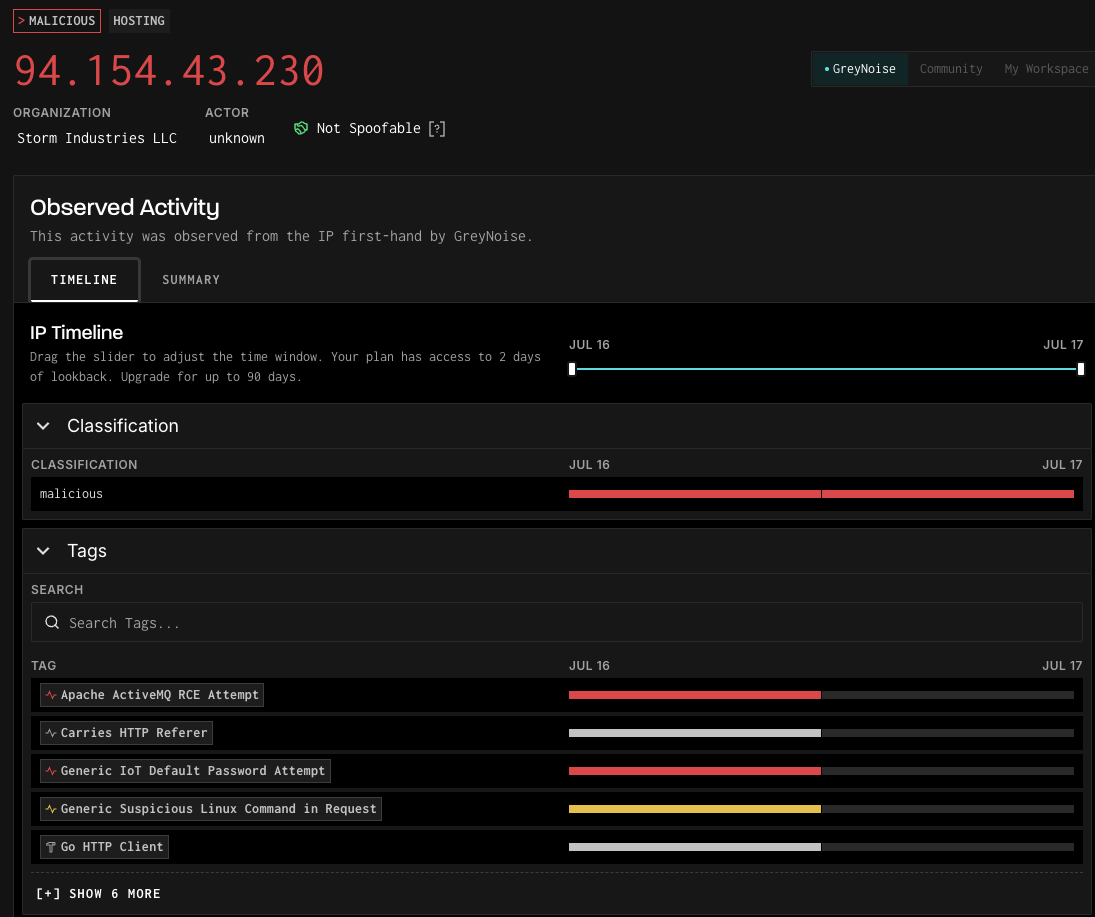This screenshot has width=1095, height=917.
Task: Open the Generic IoT Default Password Attempt tag
Action: coord(185,771)
